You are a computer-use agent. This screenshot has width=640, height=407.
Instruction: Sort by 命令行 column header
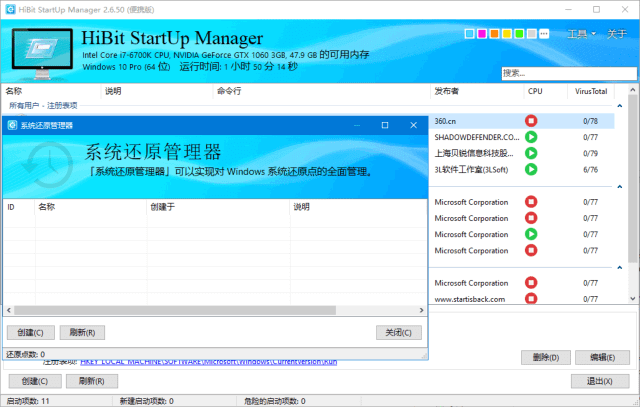(321, 91)
